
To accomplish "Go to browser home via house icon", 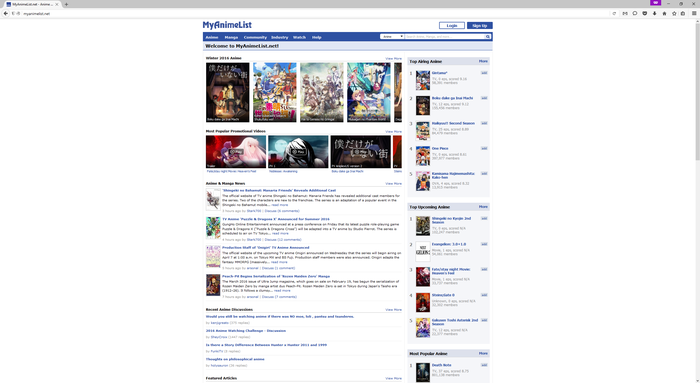I will click(664, 13).
